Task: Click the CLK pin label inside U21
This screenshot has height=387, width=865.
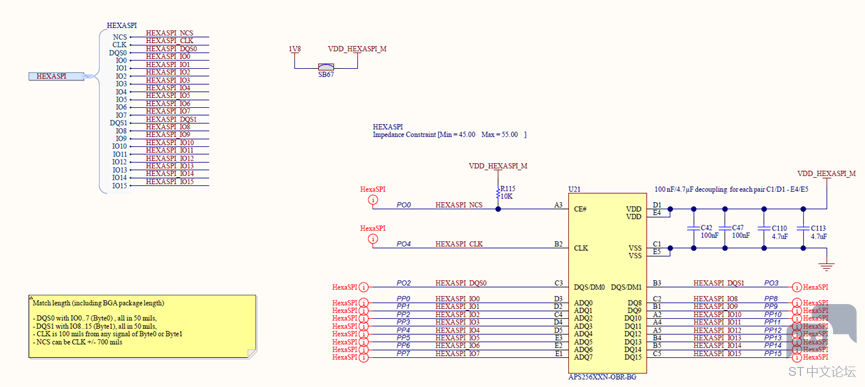Action: tap(581, 248)
